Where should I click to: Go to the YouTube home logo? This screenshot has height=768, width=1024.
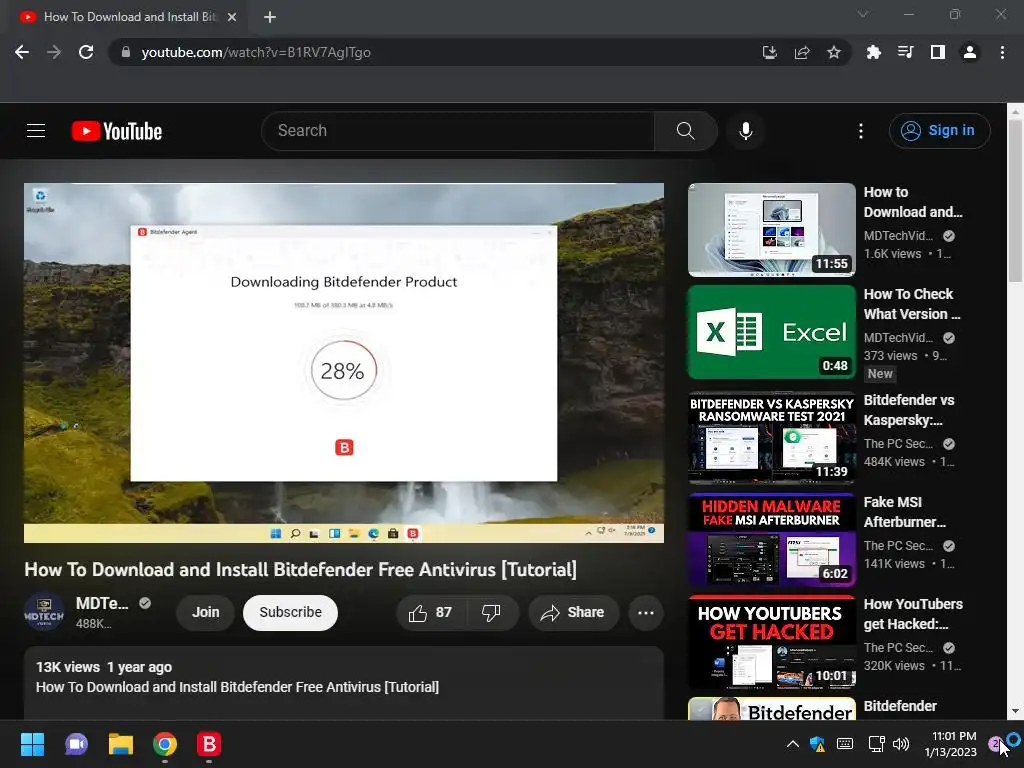pos(117,131)
